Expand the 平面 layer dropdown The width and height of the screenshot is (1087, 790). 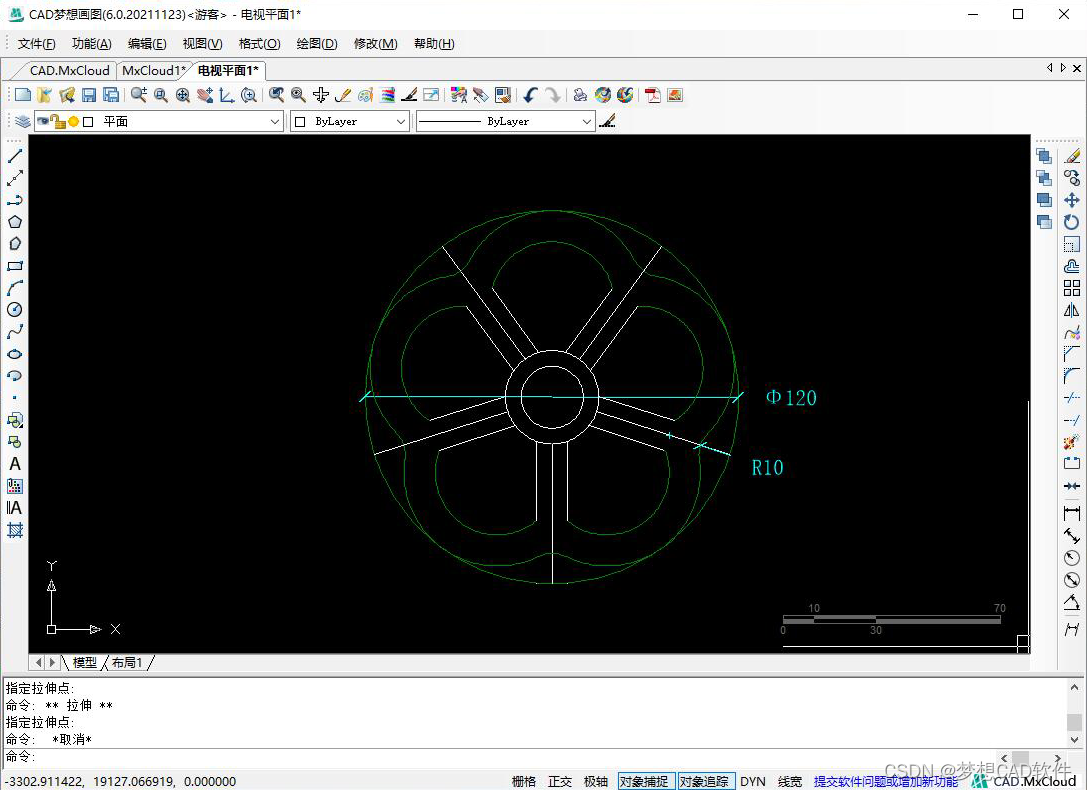[x=275, y=121]
